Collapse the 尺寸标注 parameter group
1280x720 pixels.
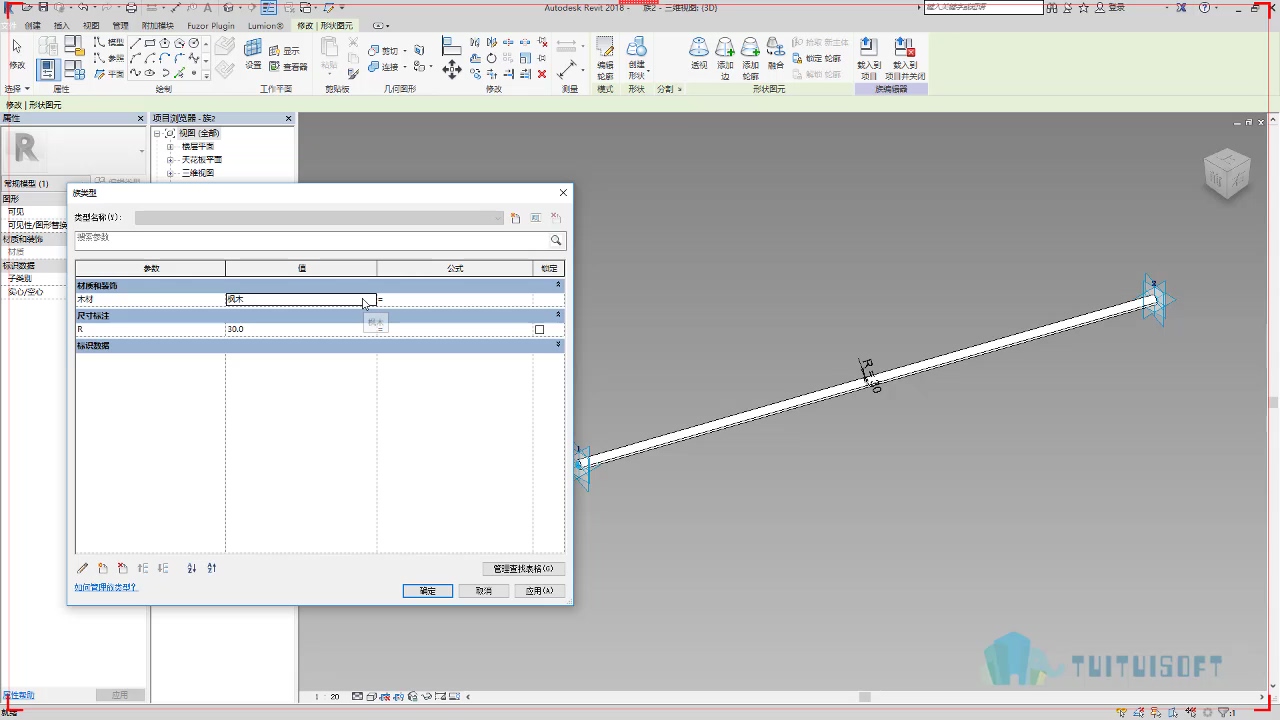(x=558, y=315)
